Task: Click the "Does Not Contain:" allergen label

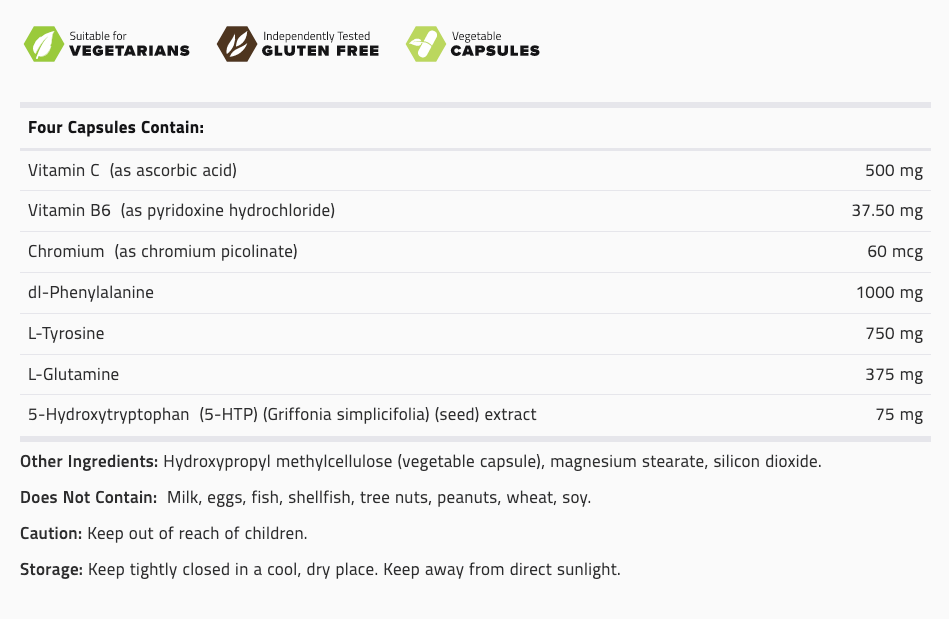Action: tap(88, 498)
